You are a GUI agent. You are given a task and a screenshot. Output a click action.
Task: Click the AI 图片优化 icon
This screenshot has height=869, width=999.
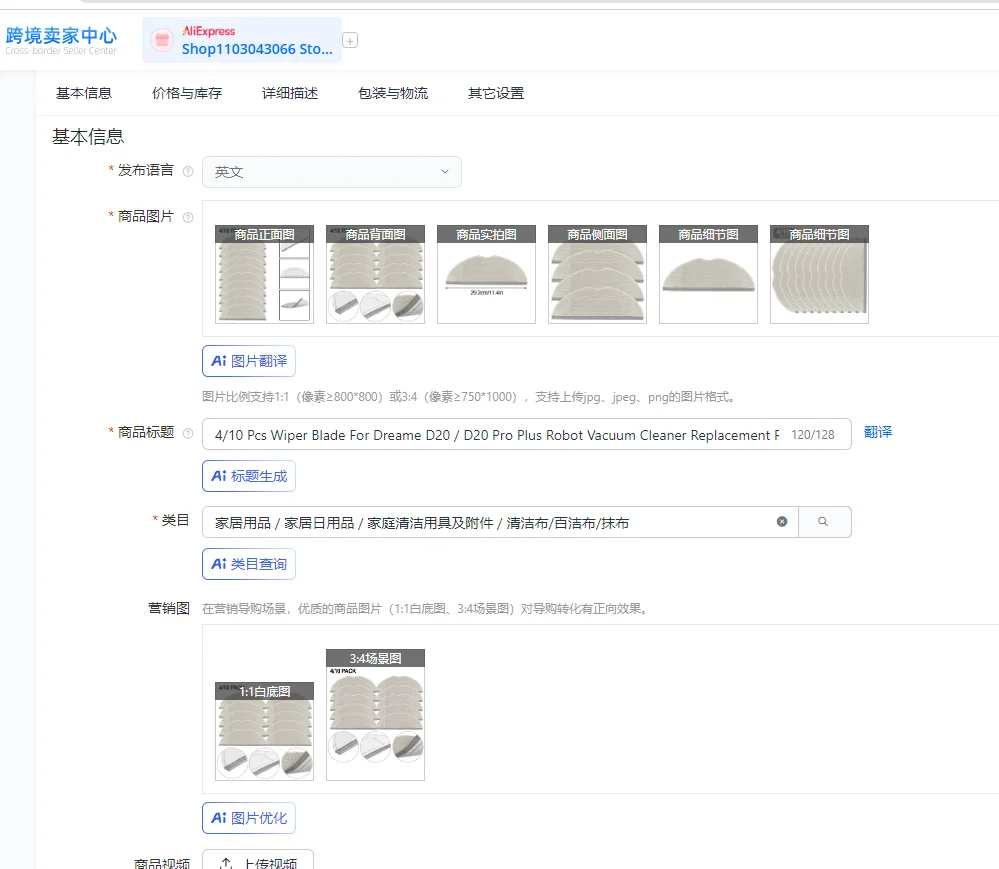click(x=220, y=817)
